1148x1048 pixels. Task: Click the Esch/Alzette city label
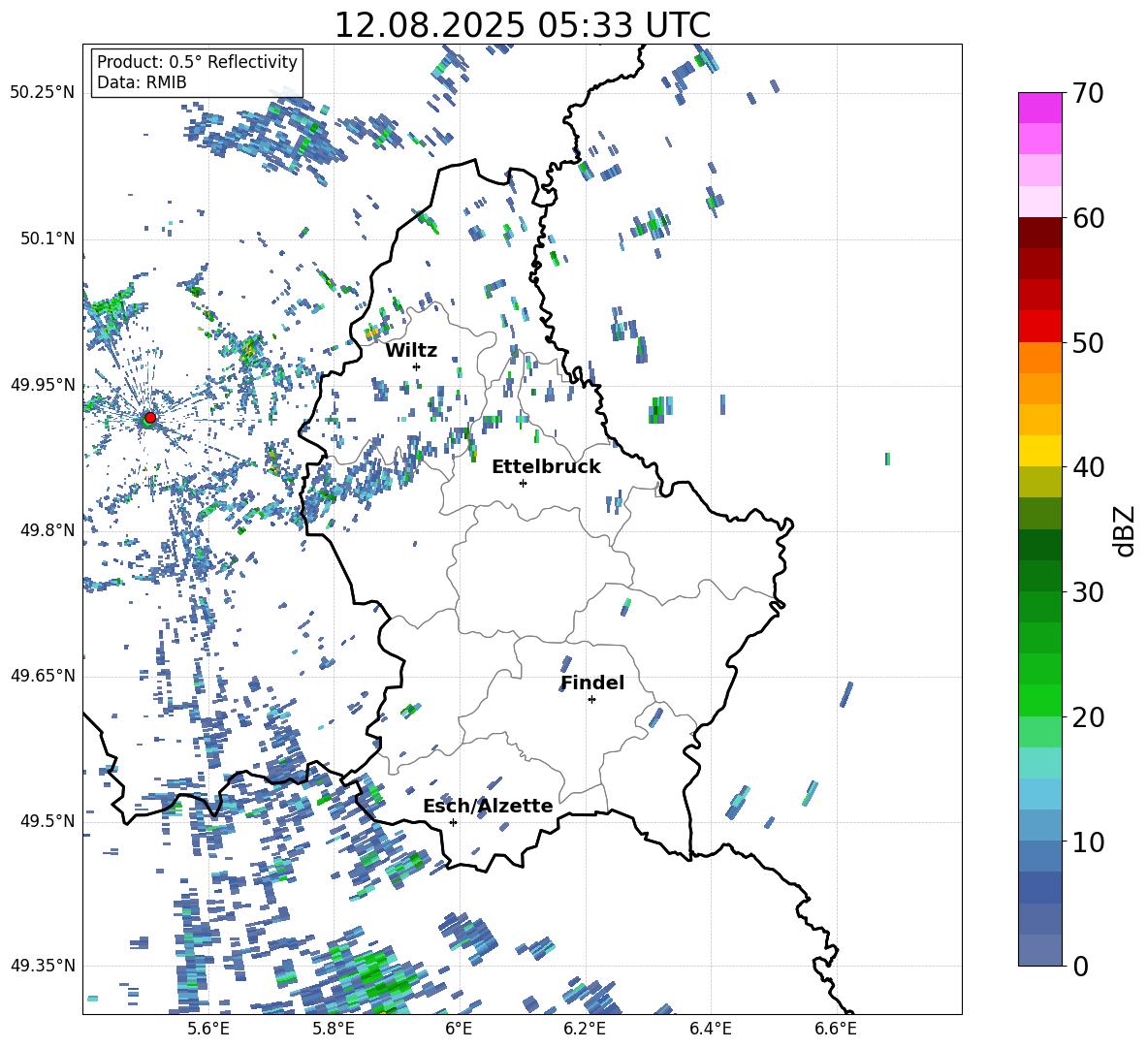[488, 806]
